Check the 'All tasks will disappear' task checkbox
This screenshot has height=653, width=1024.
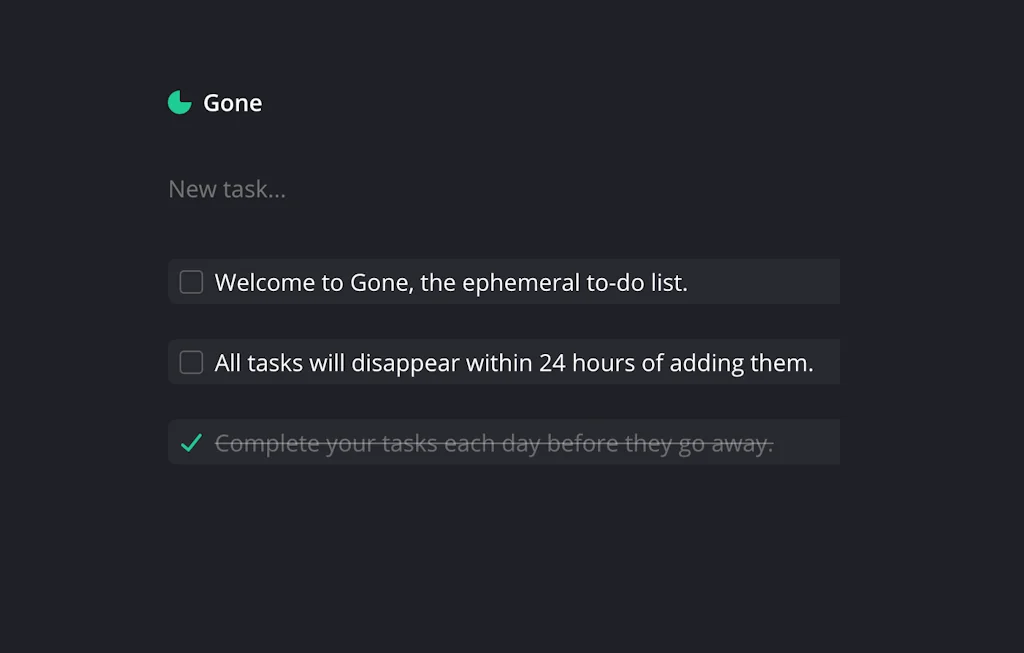(190, 361)
